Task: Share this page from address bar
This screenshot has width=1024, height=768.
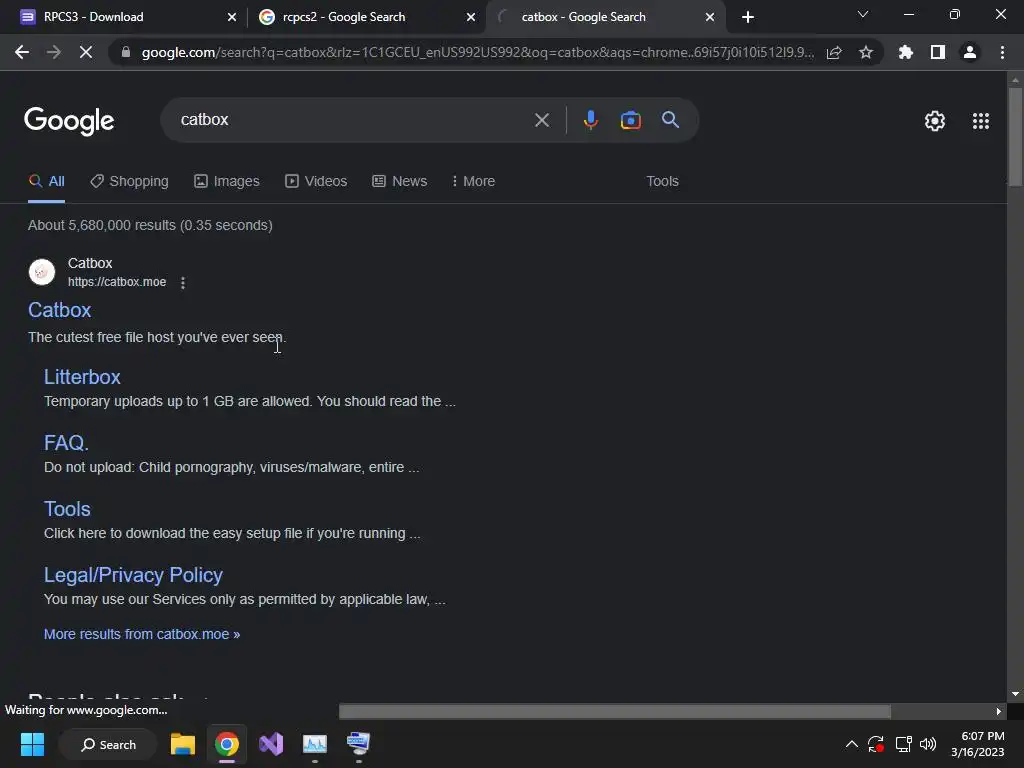Action: [x=834, y=52]
